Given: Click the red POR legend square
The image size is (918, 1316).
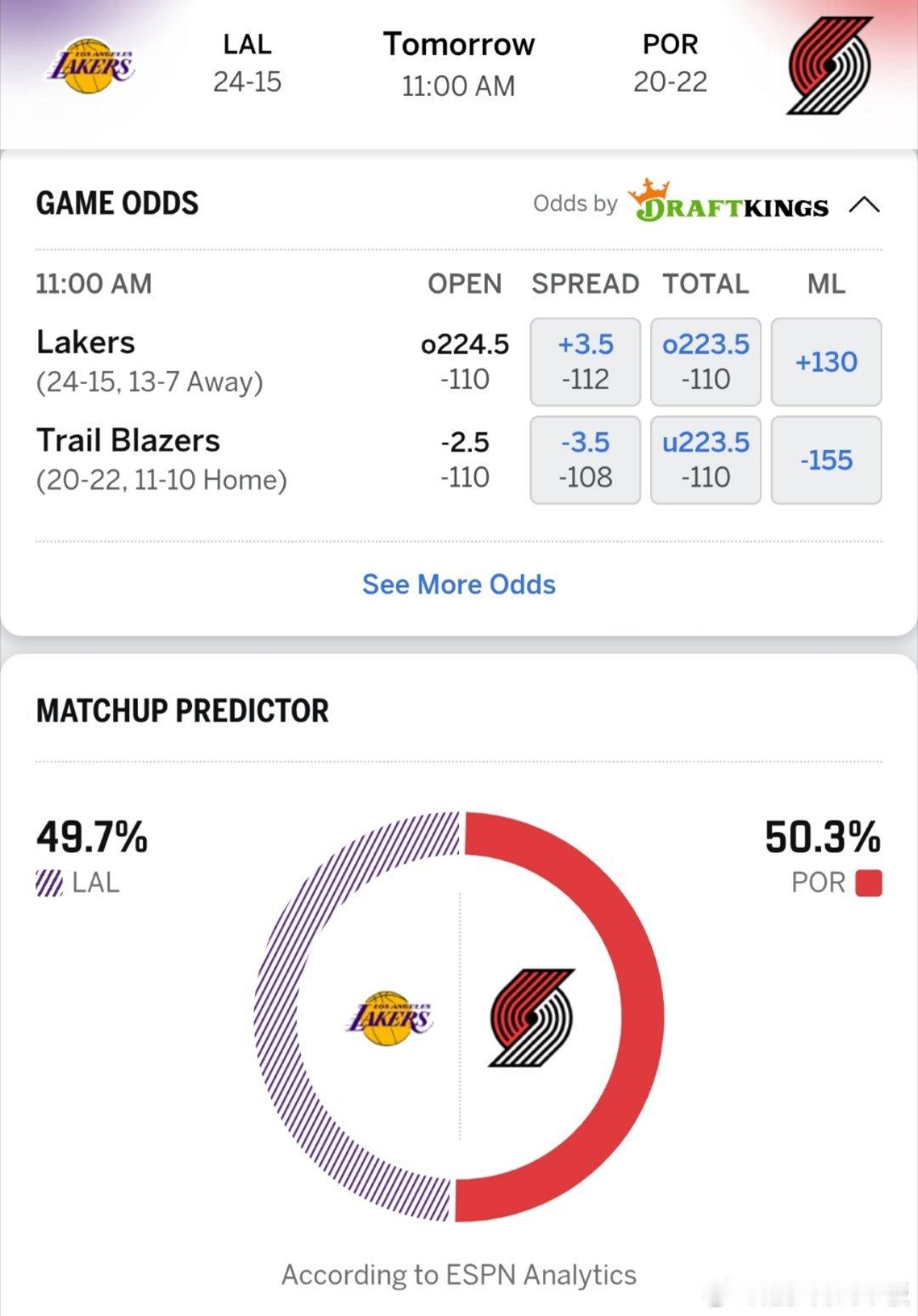Looking at the screenshot, I should (868, 883).
